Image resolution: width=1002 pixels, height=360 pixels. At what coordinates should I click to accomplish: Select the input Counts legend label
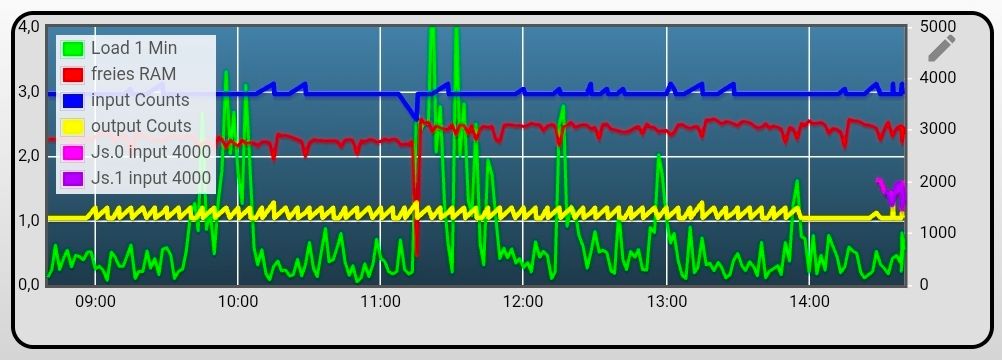click(140, 100)
